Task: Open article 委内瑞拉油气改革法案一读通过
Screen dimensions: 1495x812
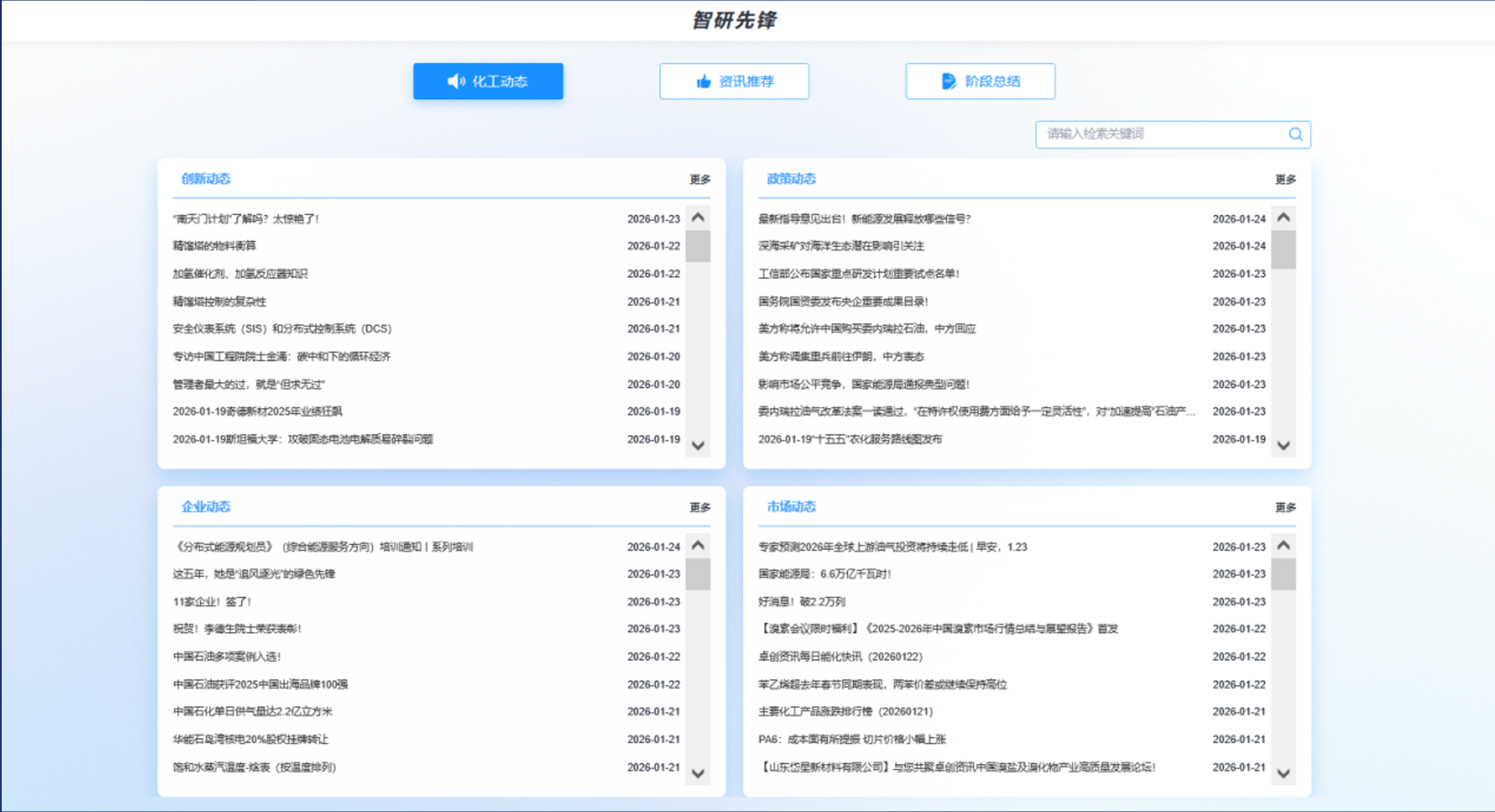Action: [976, 411]
